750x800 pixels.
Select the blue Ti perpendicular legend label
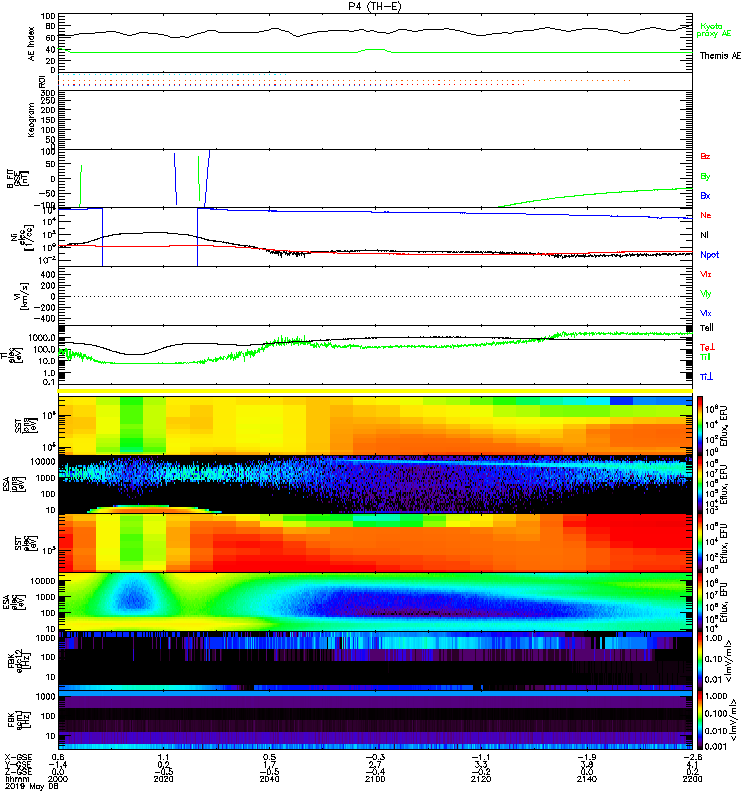click(x=706, y=377)
